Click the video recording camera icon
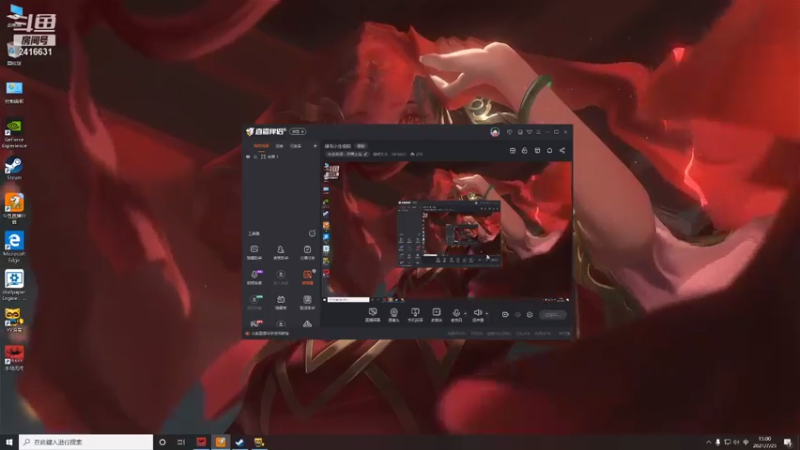 [x=505, y=315]
